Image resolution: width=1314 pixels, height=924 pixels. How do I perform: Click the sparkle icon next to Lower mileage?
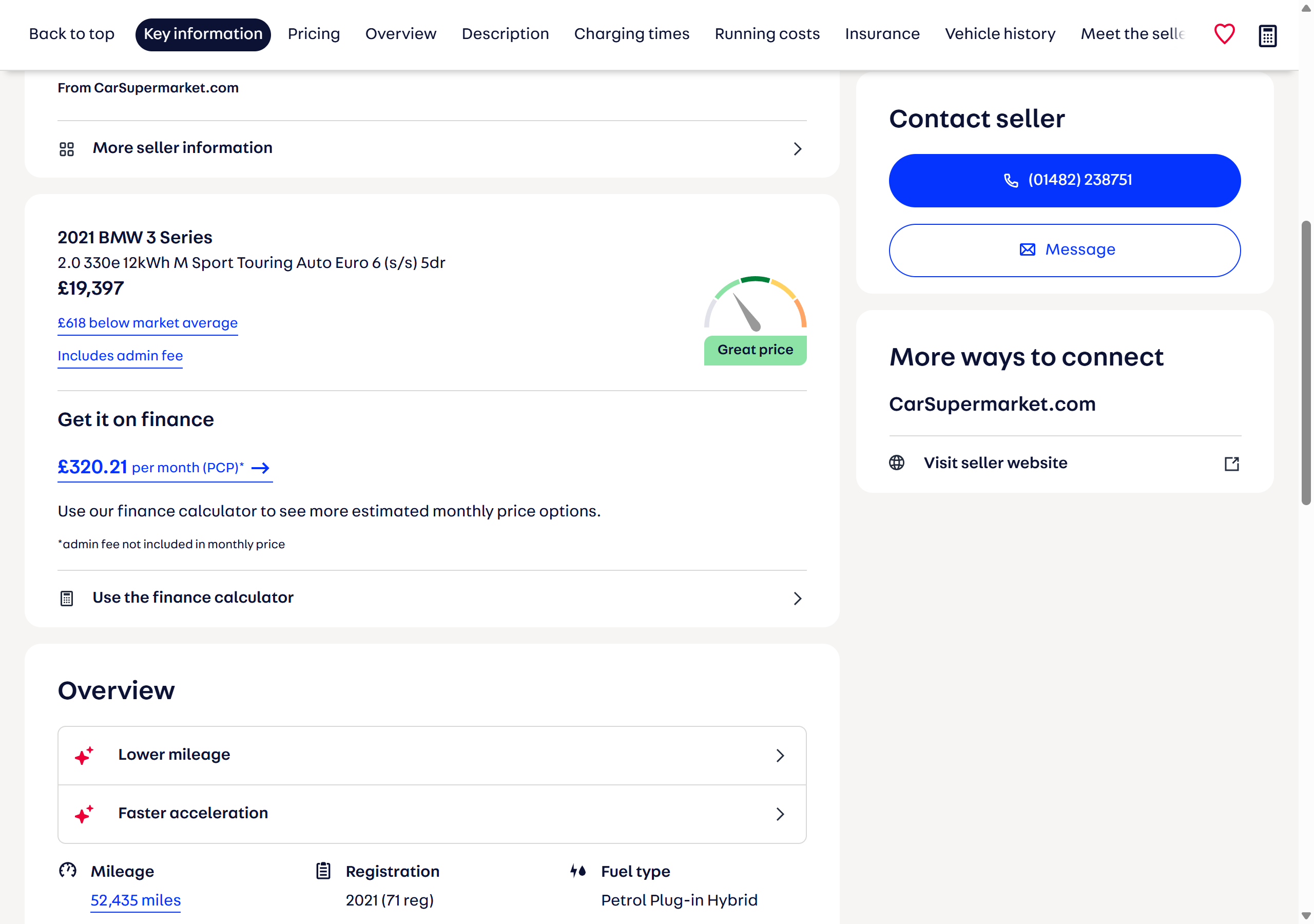pyautogui.click(x=84, y=755)
